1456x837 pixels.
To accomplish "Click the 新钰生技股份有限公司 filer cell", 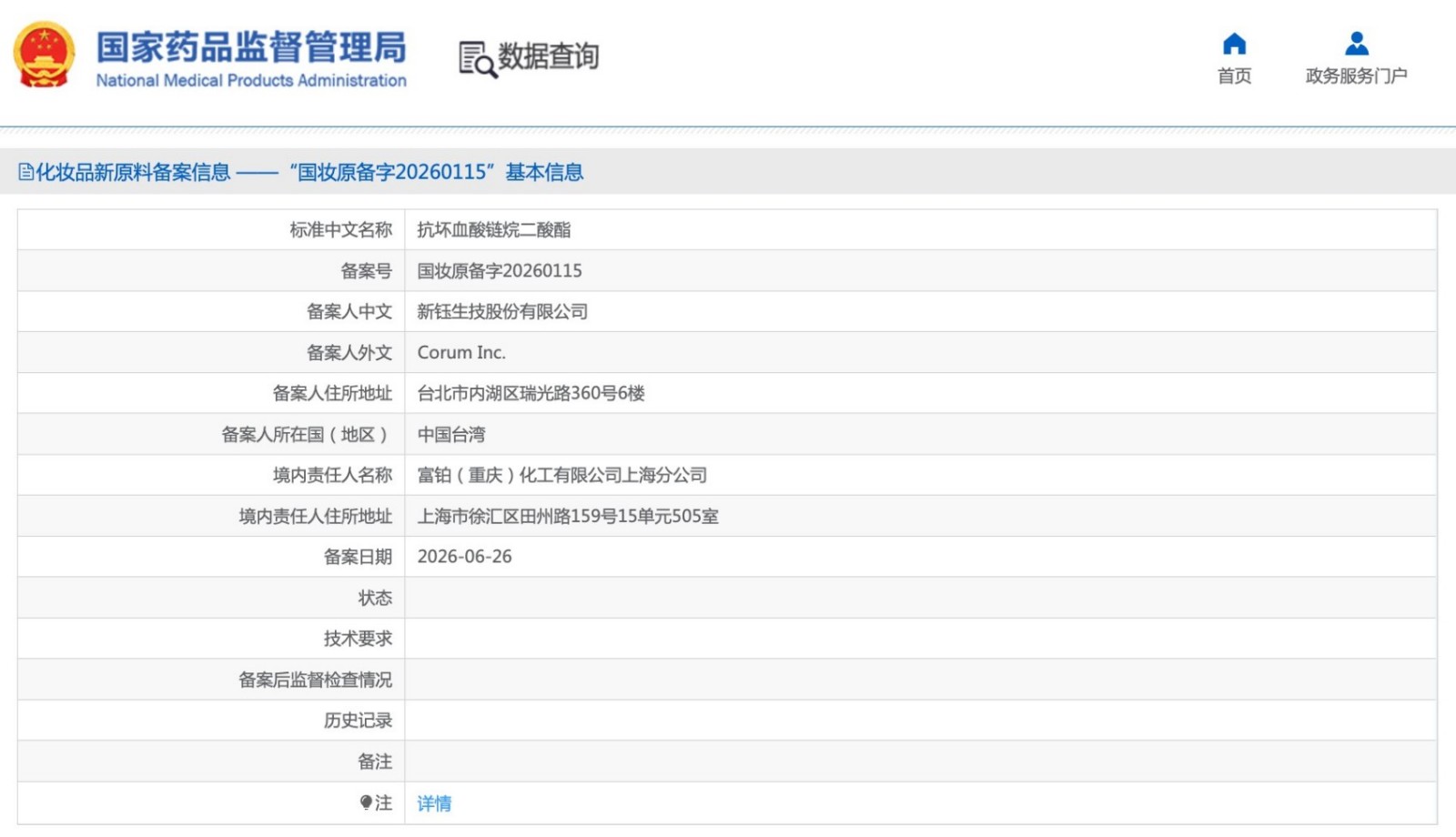I will click(x=921, y=312).
